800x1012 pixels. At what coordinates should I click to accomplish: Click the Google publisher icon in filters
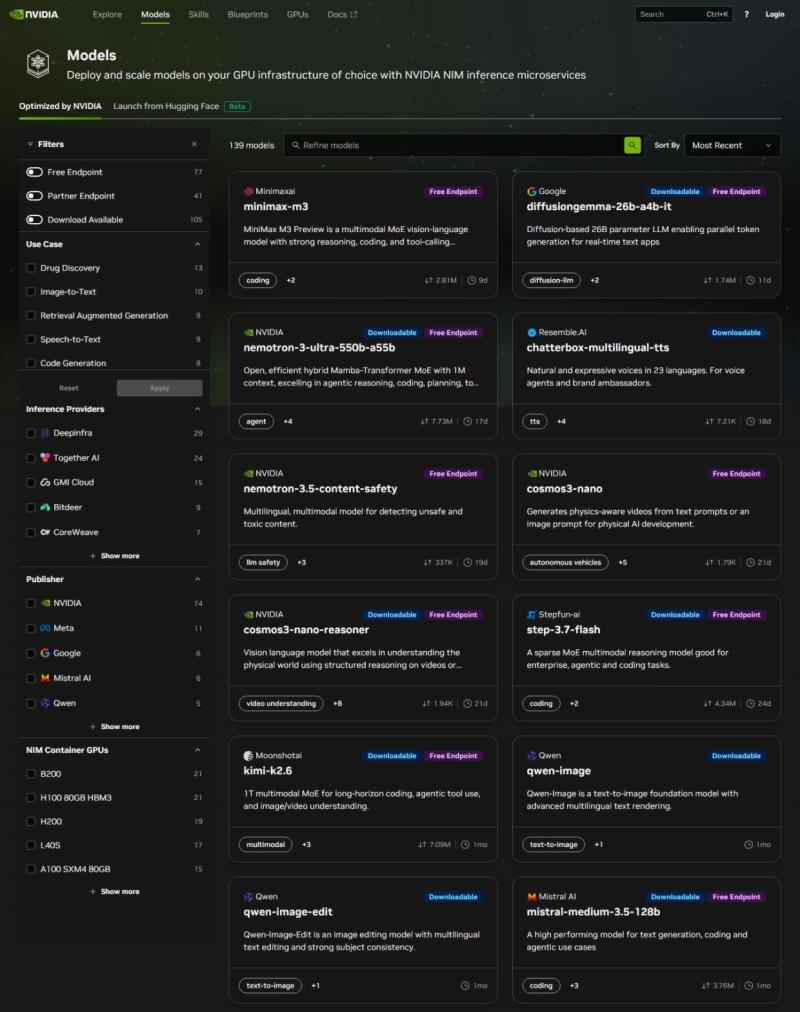tap(45, 653)
